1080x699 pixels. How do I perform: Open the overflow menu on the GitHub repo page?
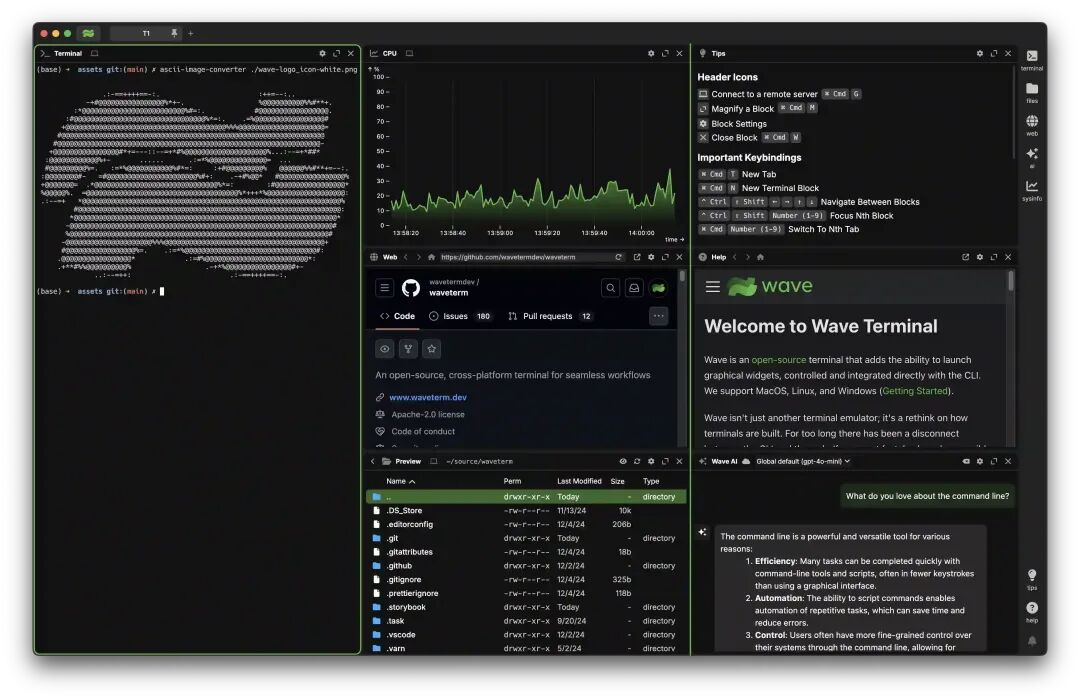tap(659, 316)
